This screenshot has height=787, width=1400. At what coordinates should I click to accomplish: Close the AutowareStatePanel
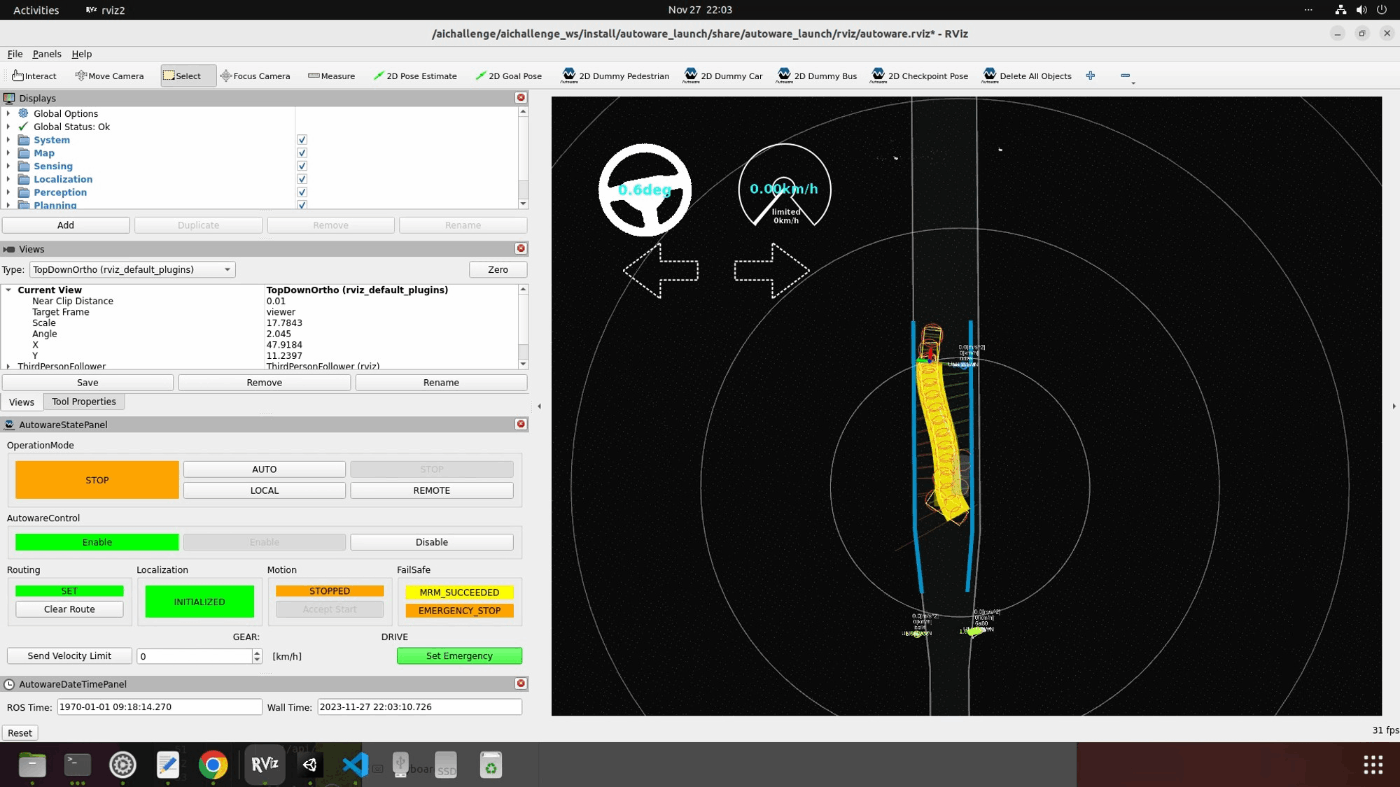[x=521, y=424]
